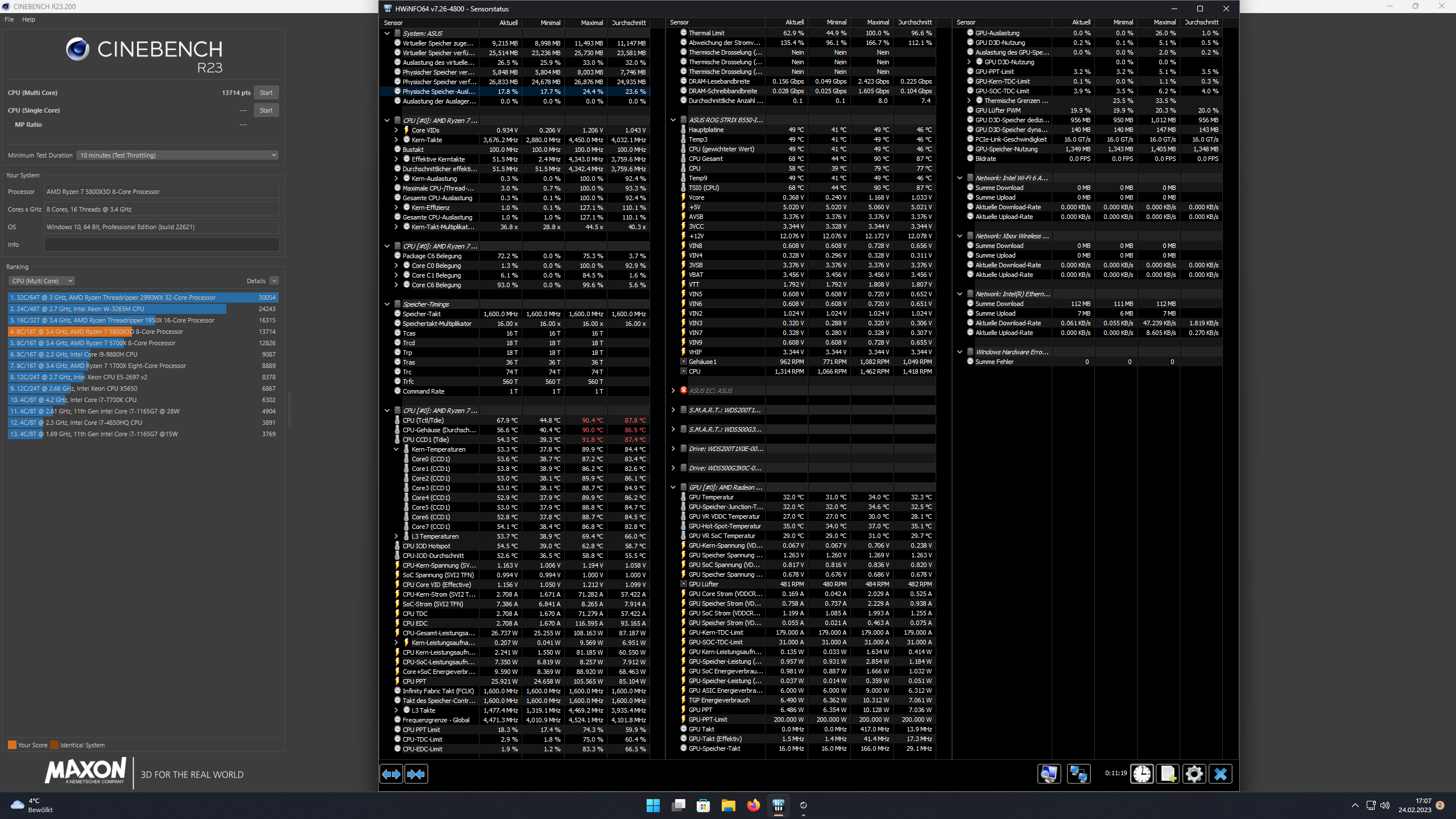Expand the ASUS EC: ASUS group
1456x819 pixels.
(x=673, y=391)
